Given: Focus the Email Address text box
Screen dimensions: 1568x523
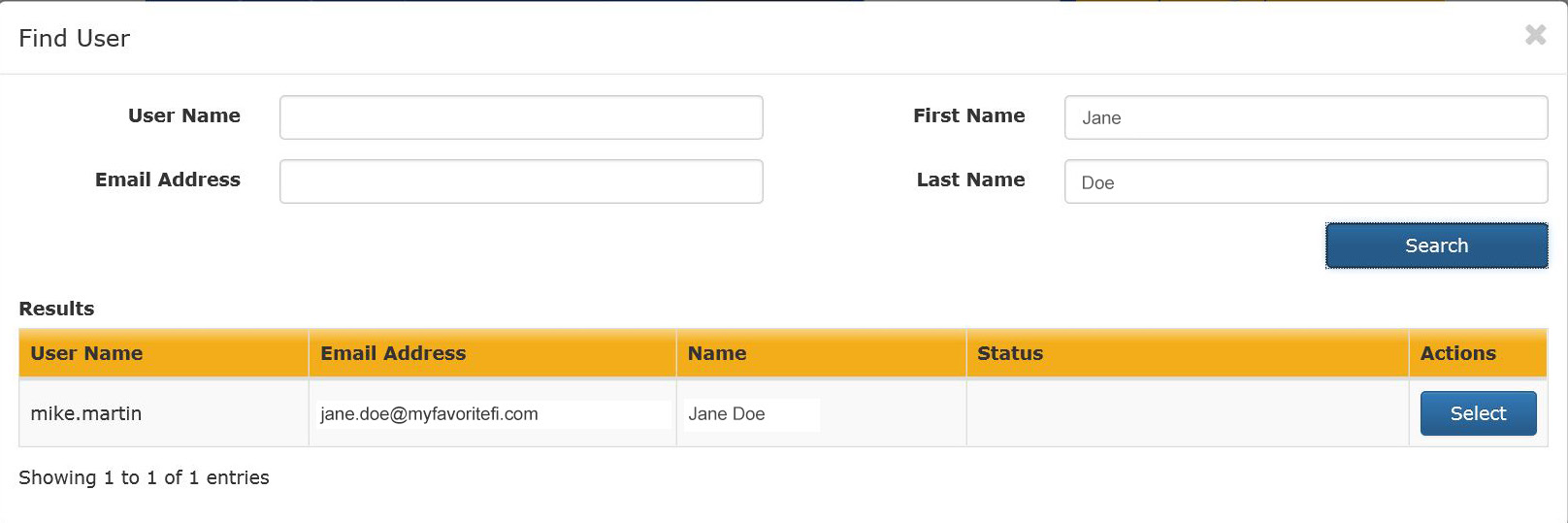Looking at the screenshot, I should point(521,181).
